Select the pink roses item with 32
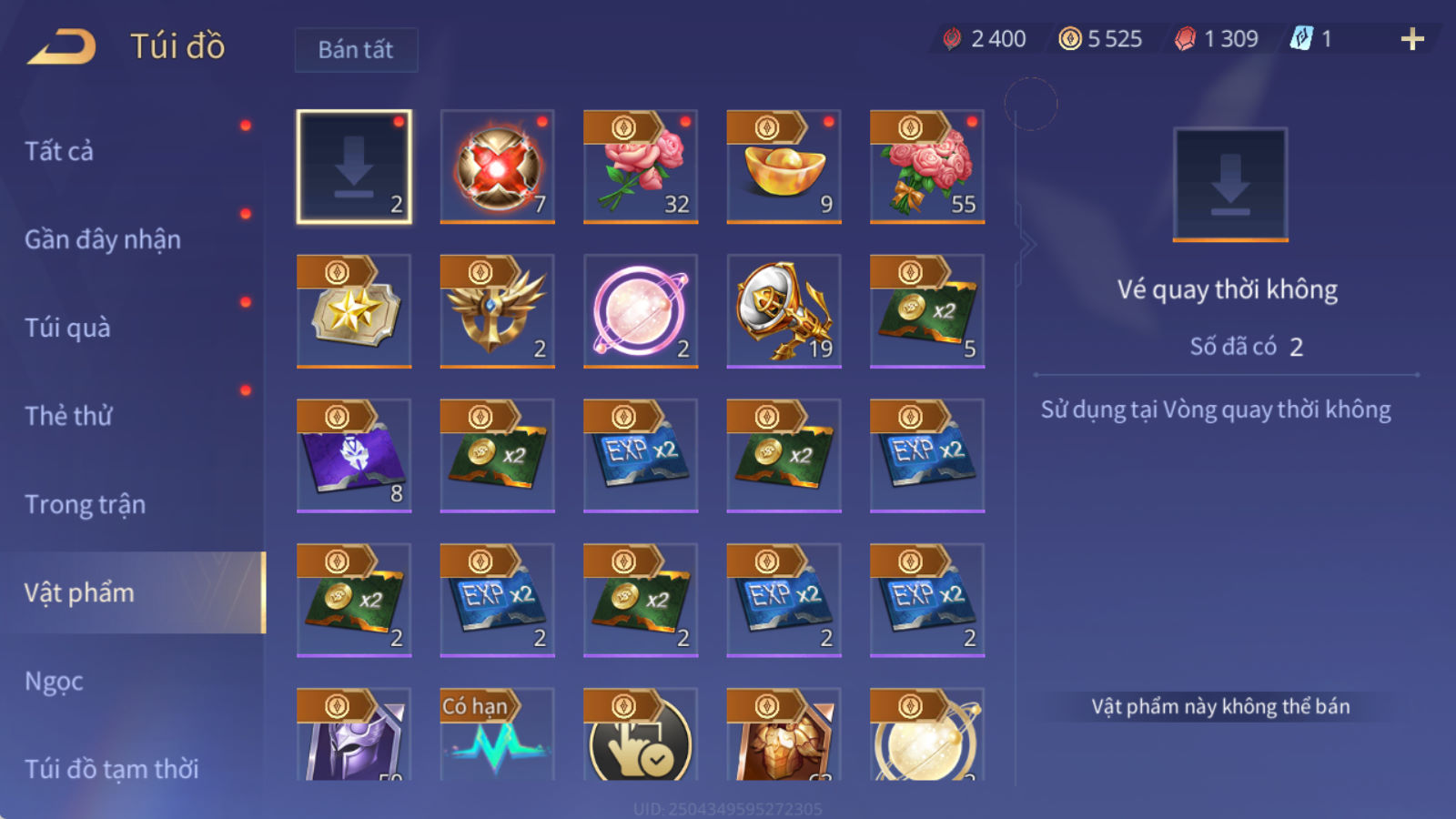This screenshot has width=1456, height=819. pyautogui.click(x=641, y=167)
